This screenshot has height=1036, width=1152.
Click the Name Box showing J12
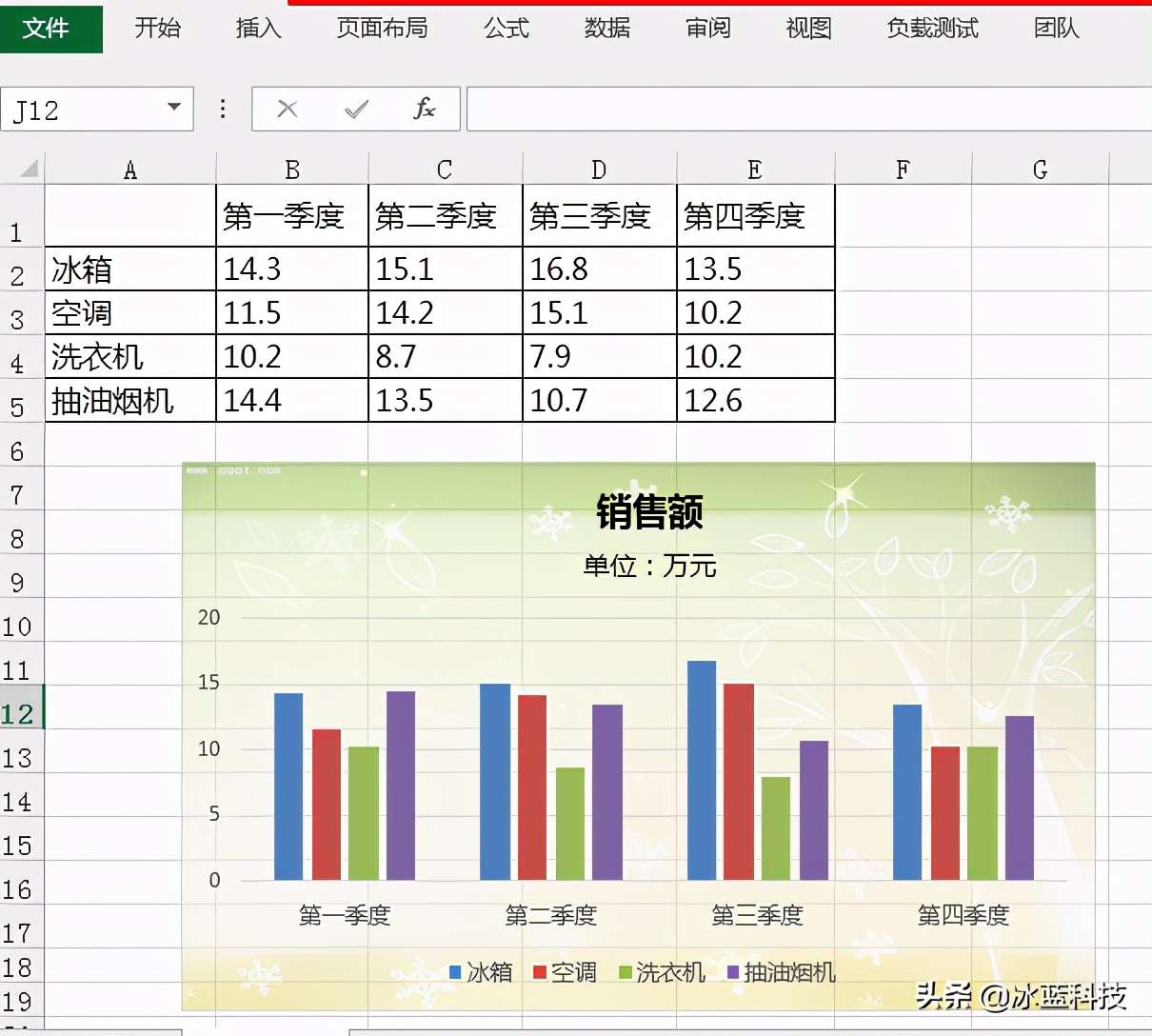click(x=84, y=110)
